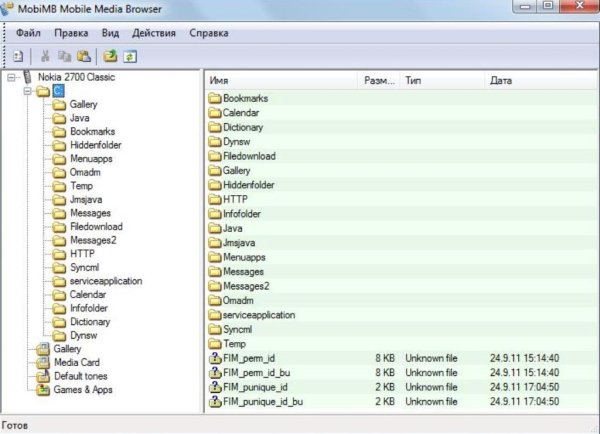Select Java folder in the tree
The width and height of the screenshot is (600, 434).
pos(80,118)
